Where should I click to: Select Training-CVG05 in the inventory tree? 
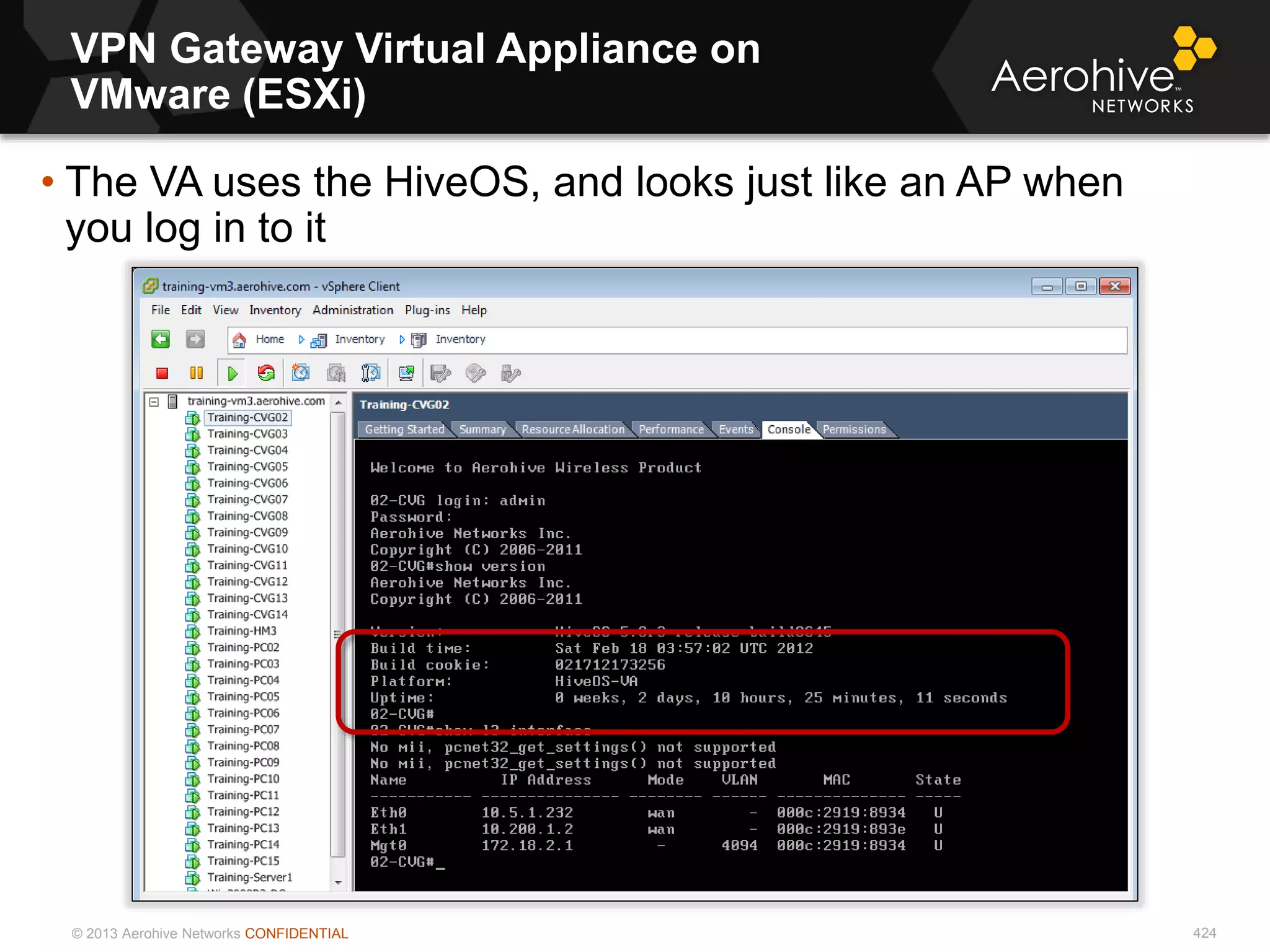click(x=247, y=467)
